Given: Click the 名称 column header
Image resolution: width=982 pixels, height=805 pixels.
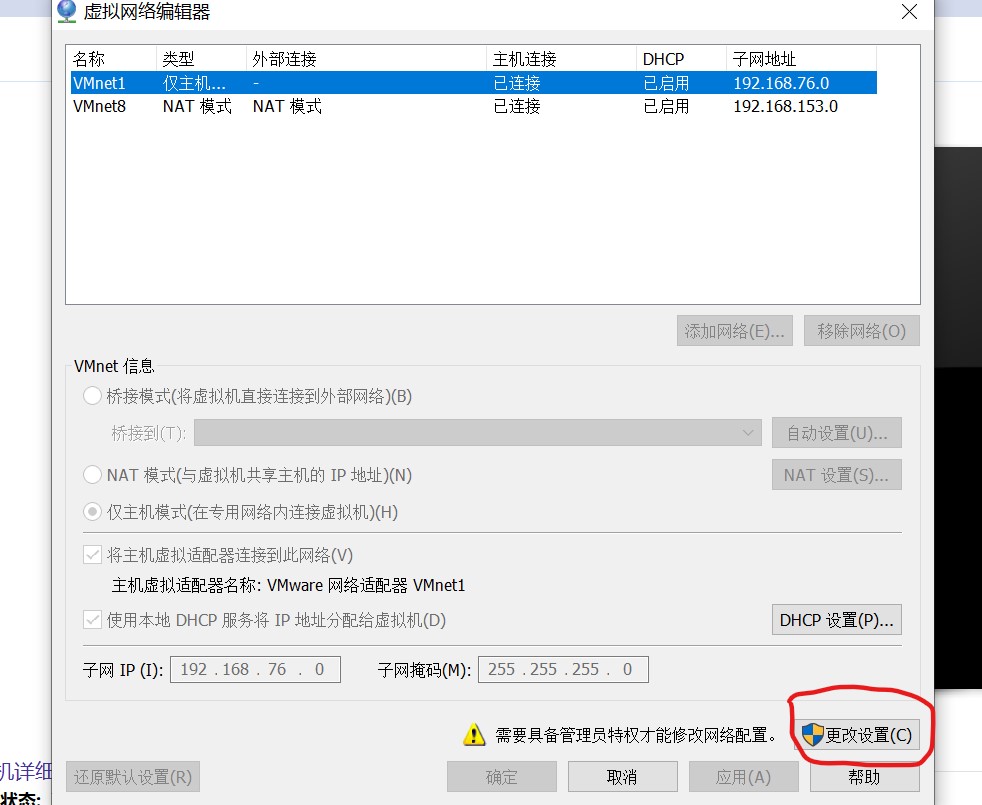Looking at the screenshot, I should [111, 59].
